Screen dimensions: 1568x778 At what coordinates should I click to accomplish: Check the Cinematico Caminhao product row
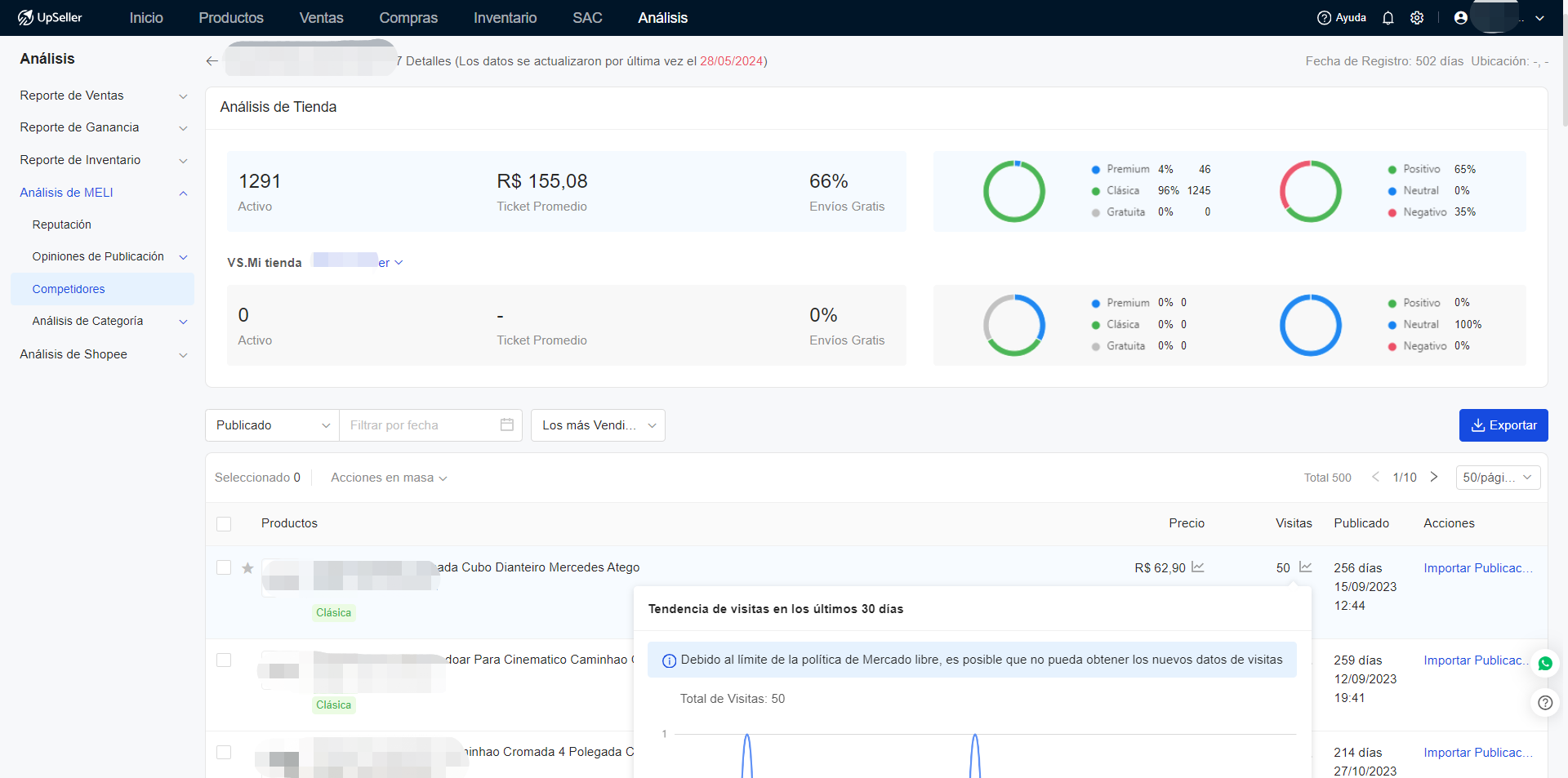(224, 660)
